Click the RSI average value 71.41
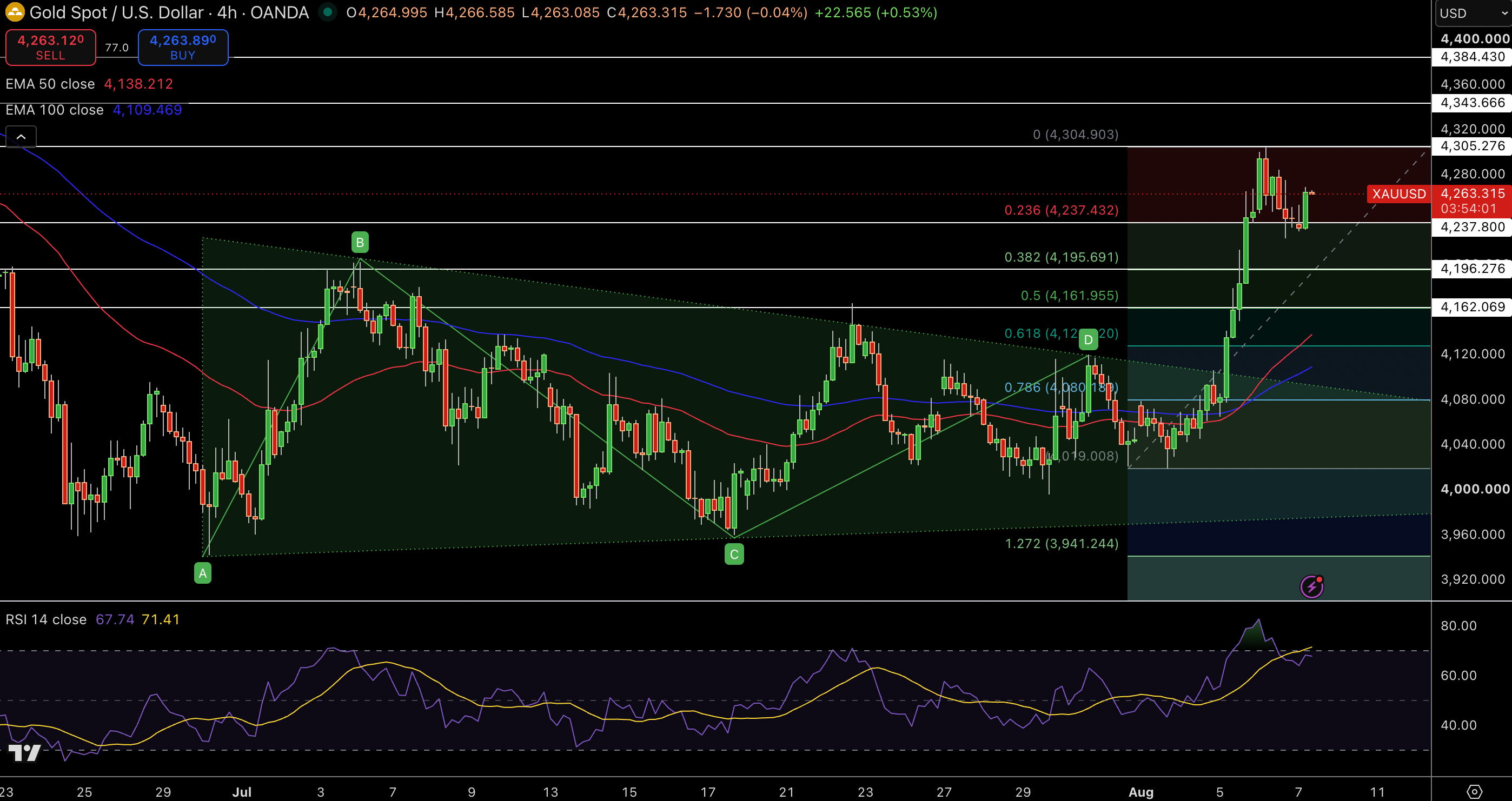This screenshot has width=1512, height=801. tap(161, 619)
